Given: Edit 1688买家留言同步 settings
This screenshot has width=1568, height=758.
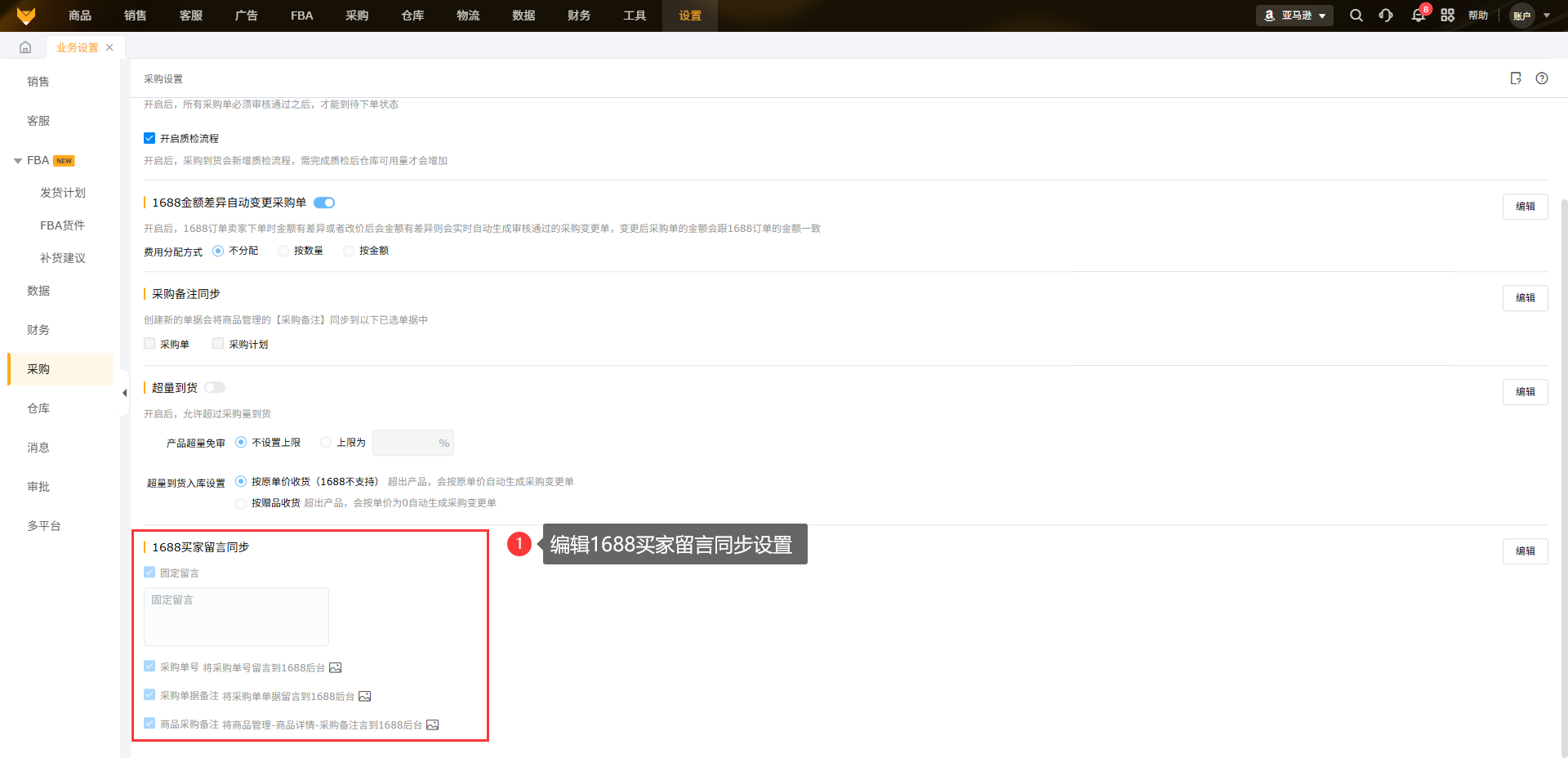Looking at the screenshot, I should click(1526, 551).
